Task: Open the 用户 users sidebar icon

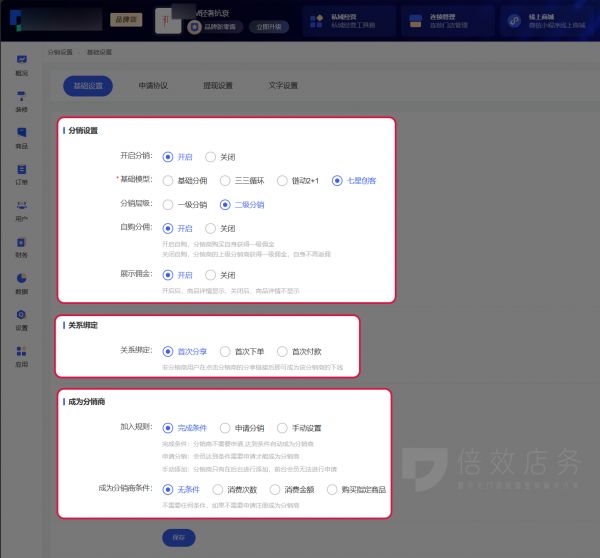Action: 21,210
